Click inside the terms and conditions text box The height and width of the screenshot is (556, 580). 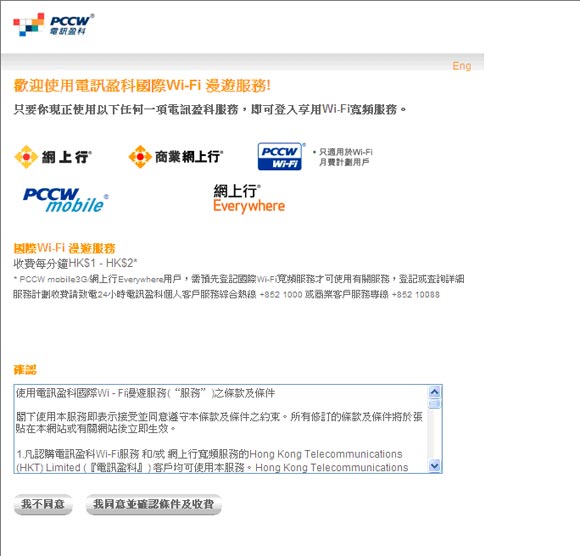tap(221, 429)
